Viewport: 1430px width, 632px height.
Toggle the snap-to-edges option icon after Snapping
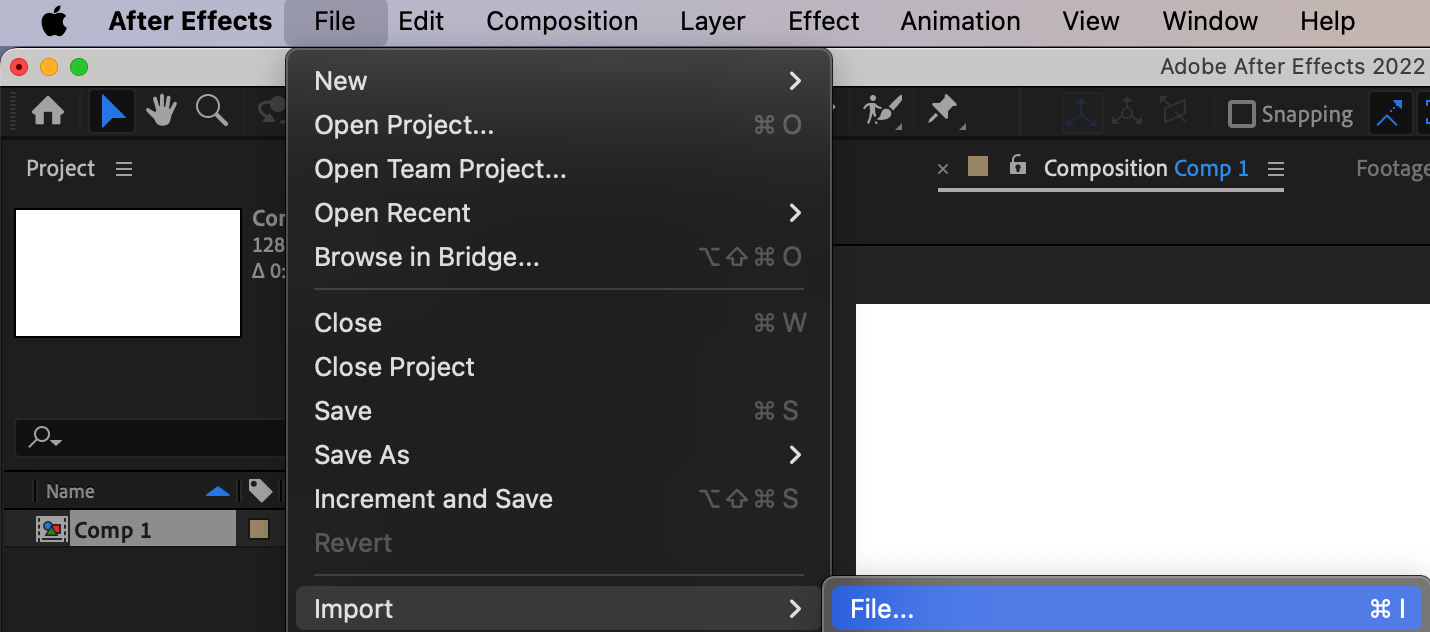[x=1389, y=114]
